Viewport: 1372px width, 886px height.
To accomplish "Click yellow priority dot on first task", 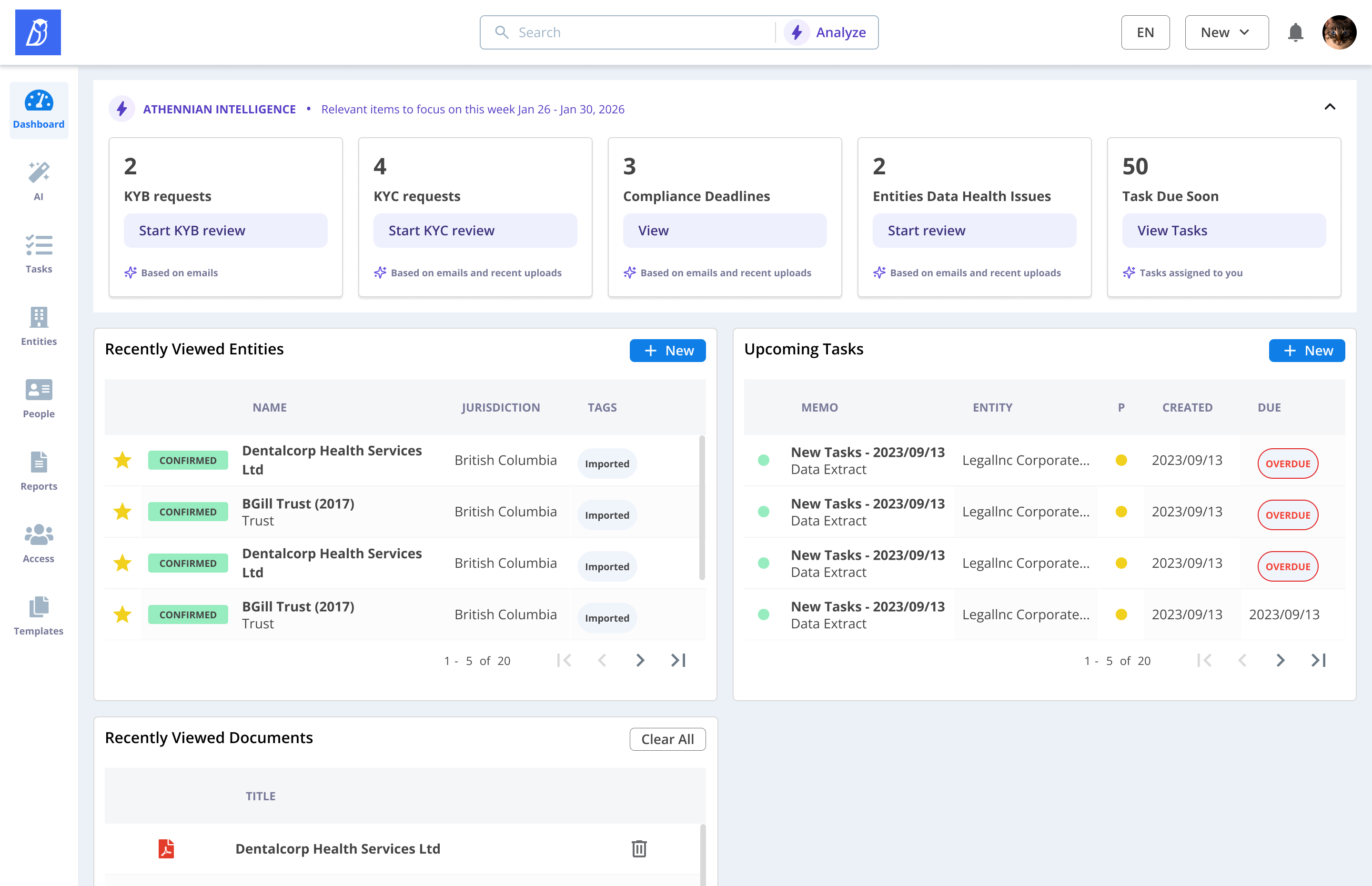I will click(1120, 460).
